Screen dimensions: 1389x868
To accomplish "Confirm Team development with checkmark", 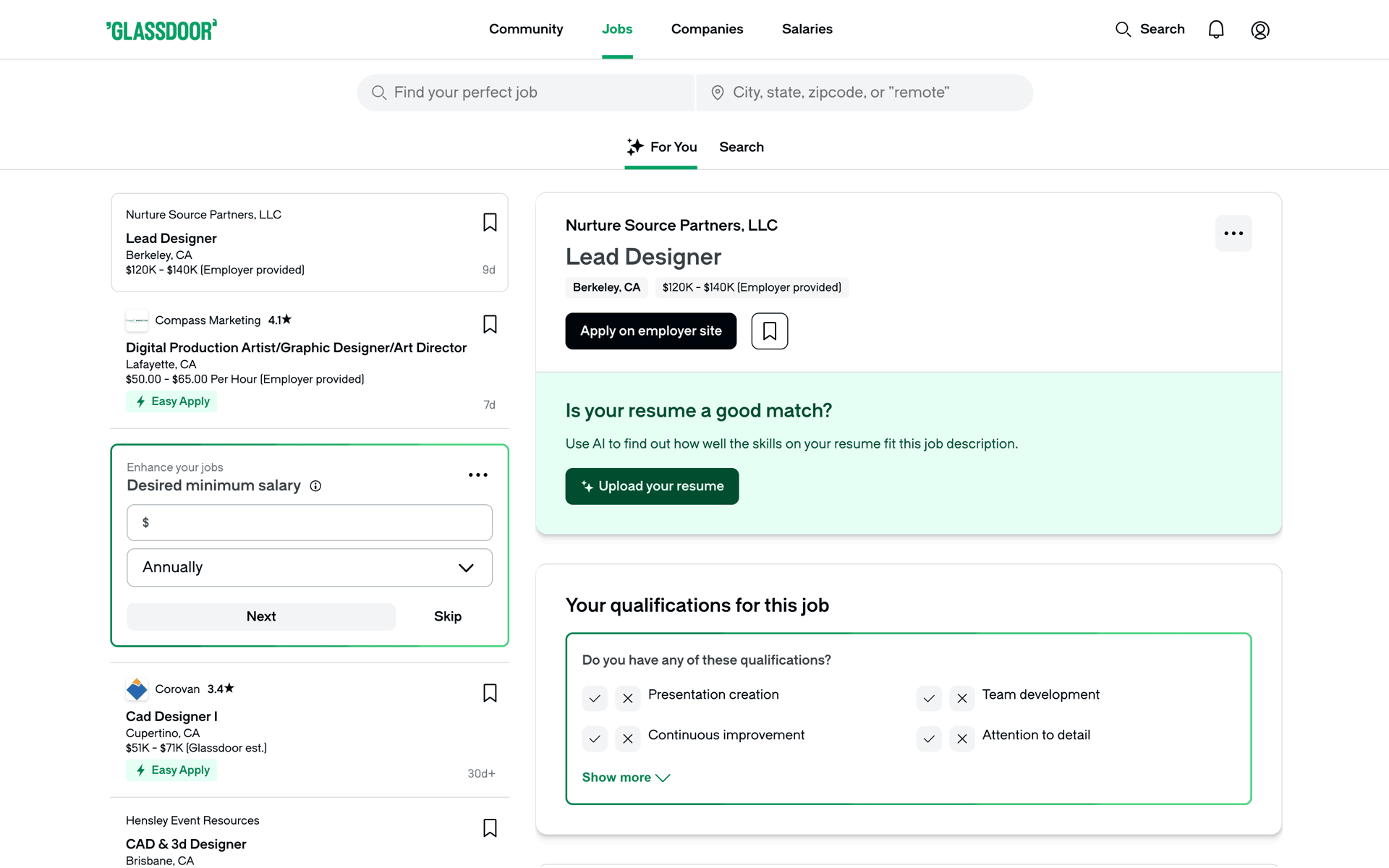I will coord(929,698).
